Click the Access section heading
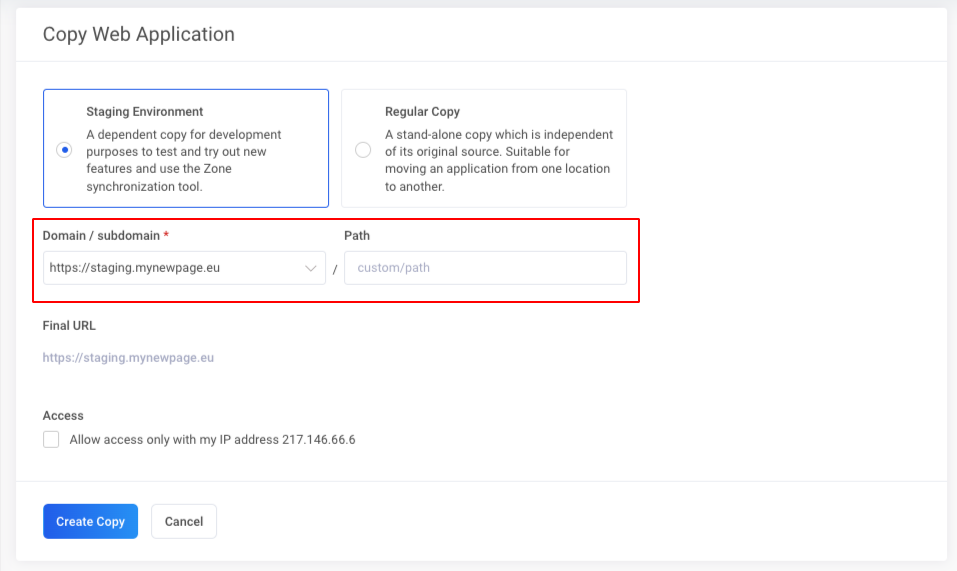Screen dimensions: 957x571 pos(63,415)
